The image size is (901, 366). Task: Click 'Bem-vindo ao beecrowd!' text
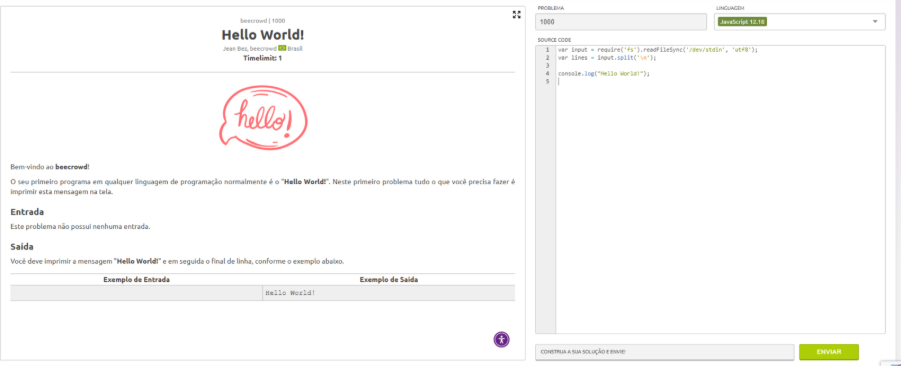click(x=50, y=167)
